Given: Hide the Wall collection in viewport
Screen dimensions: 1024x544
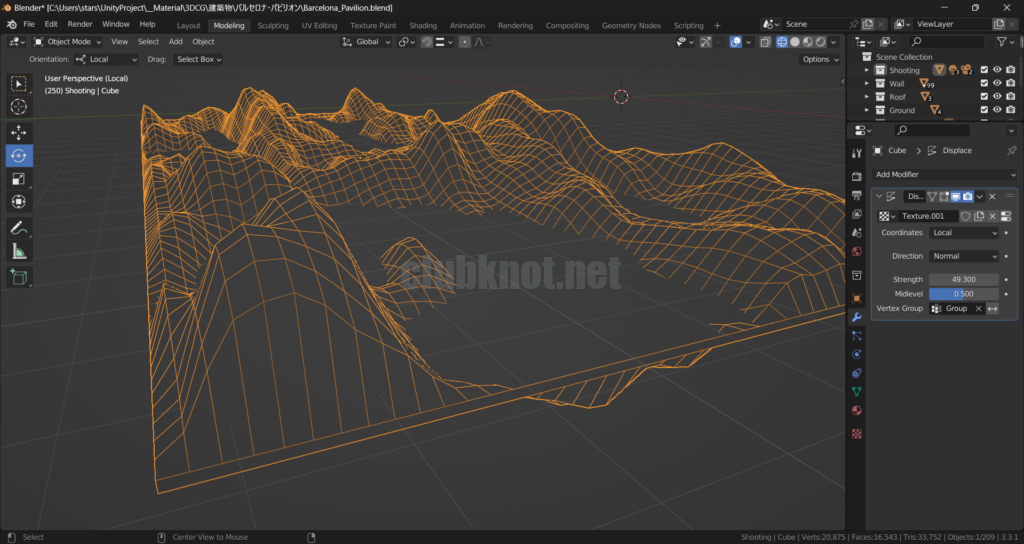Looking at the screenshot, I should point(997,84).
